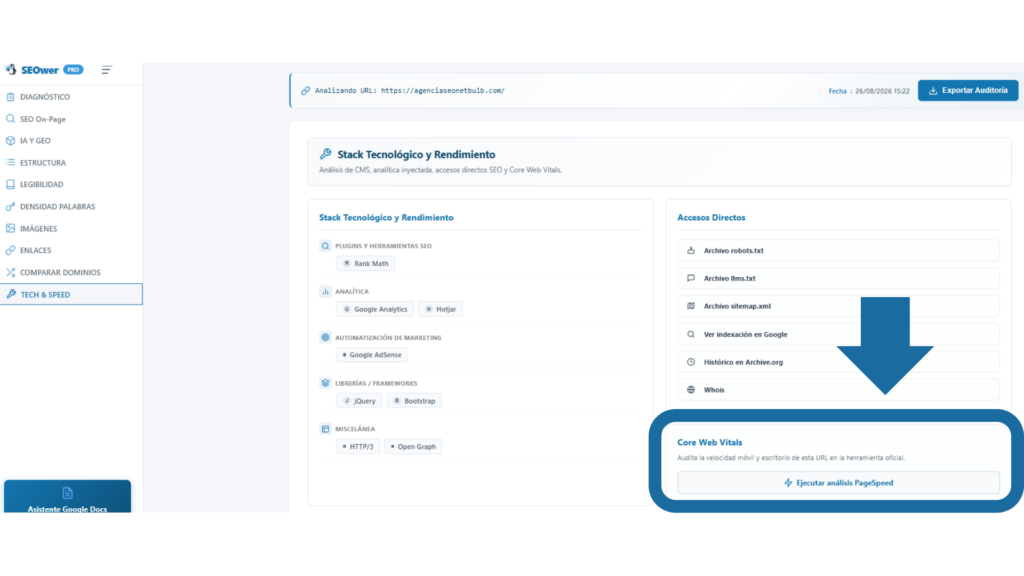The width and height of the screenshot is (1024, 576).
Task: Click the jQuery tag
Action: tap(359, 400)
